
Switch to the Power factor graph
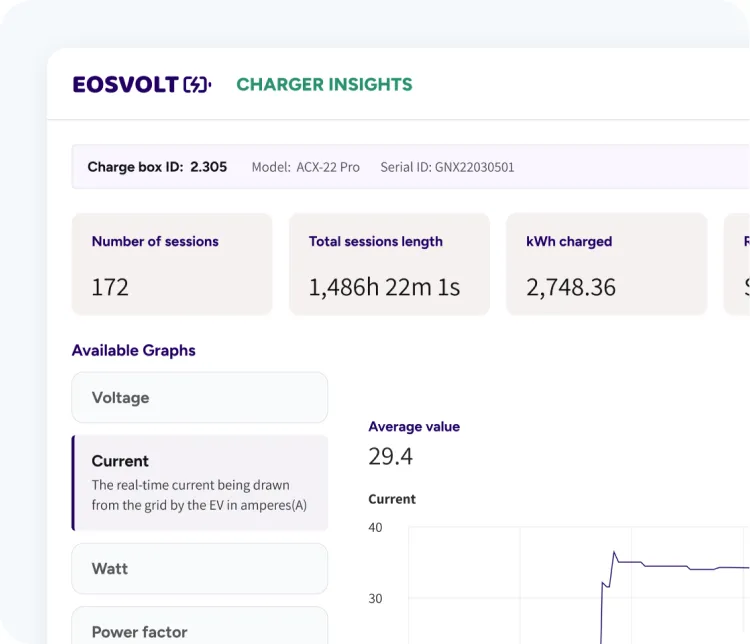coord(199,626)
